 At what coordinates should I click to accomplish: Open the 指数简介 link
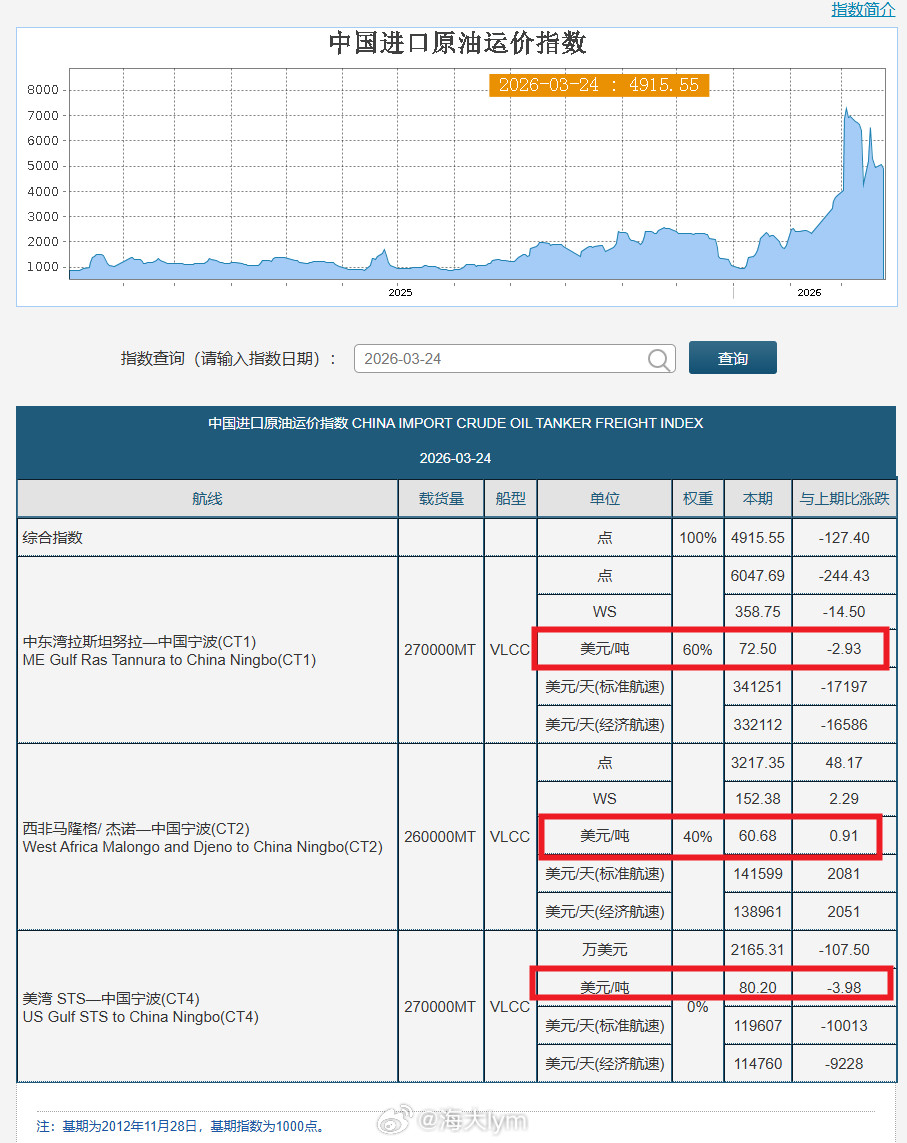[862, 10]
